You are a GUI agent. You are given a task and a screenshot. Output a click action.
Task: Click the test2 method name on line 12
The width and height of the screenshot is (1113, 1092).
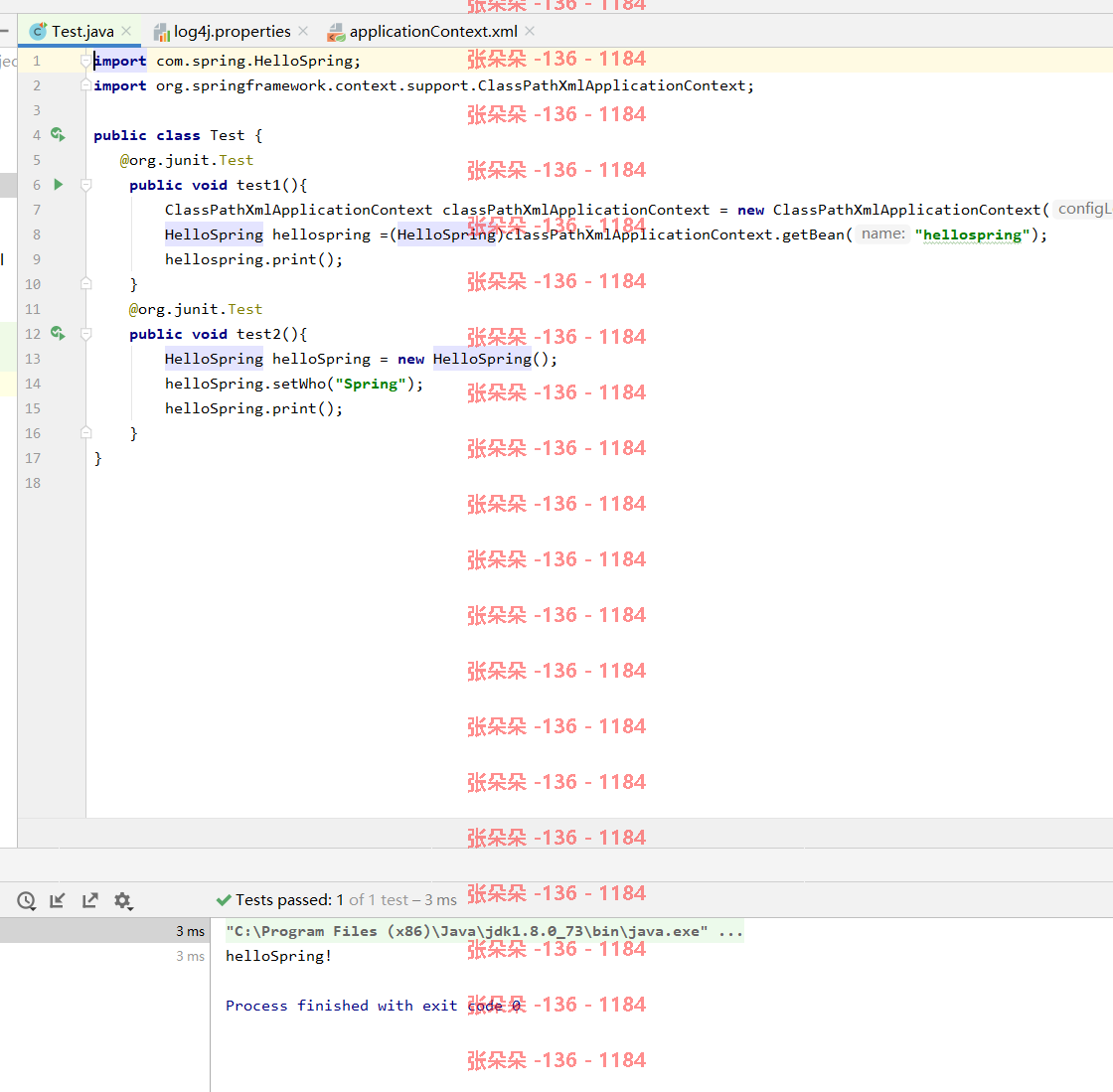(x=258, y=334)
